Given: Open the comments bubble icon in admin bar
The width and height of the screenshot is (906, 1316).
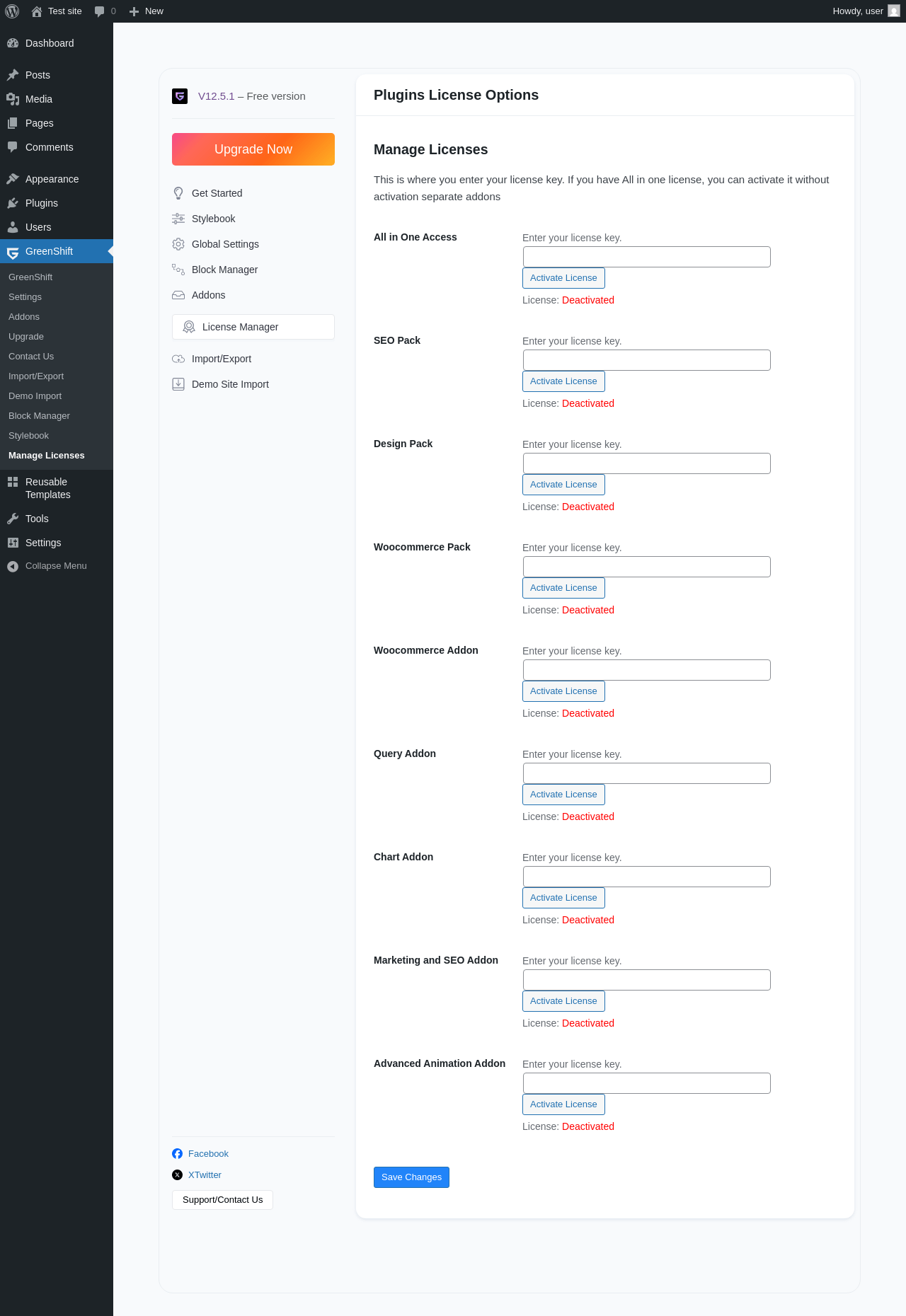Looking at the screenshot, I should click(99, 11).
